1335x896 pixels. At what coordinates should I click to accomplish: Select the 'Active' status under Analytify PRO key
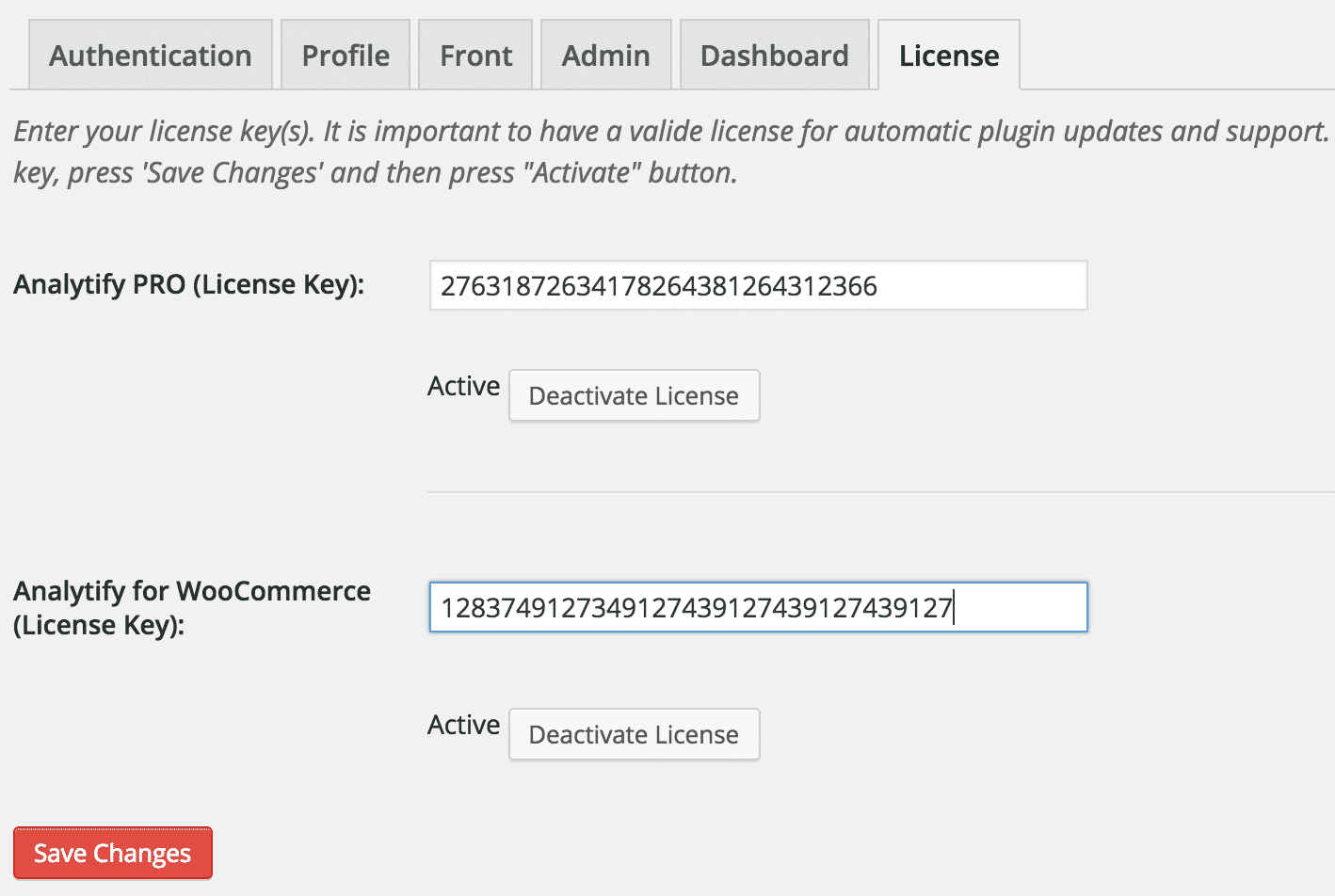point(463,386)
